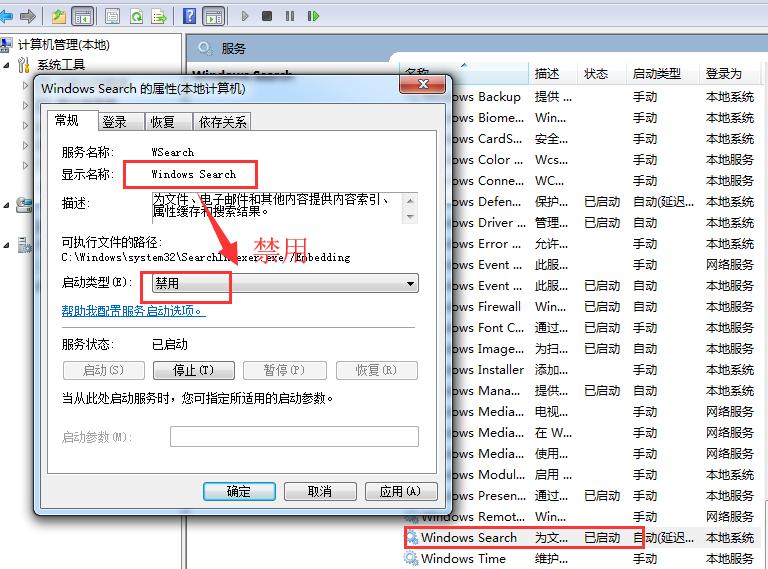Select 系统工具 in the console tree
The image size is (768, 569).
pyautogui.click(x=61, y=65)
